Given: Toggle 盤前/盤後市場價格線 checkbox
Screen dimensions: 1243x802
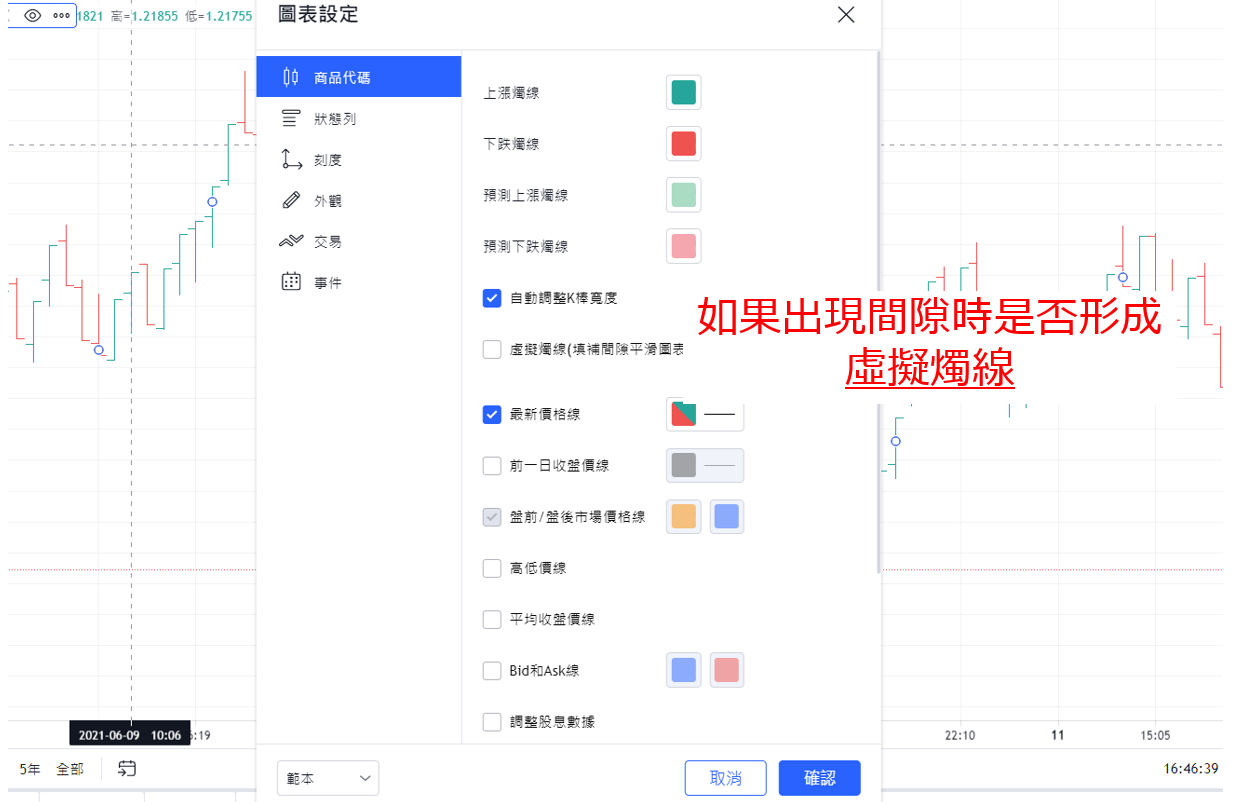Looking at the screenshot, I should [x=492, y=517].
